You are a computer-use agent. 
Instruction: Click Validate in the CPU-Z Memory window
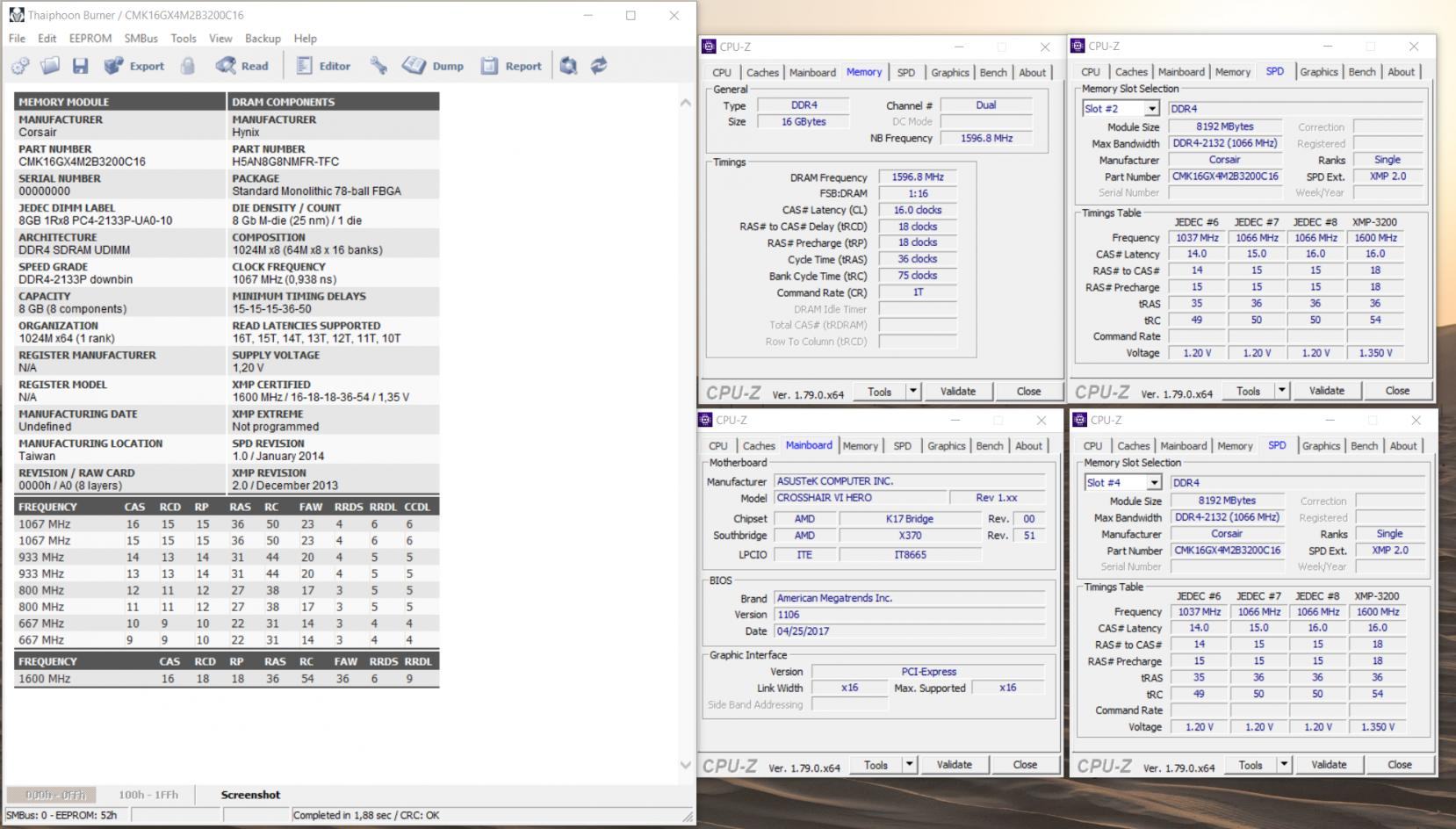click(x=958, y=392)
